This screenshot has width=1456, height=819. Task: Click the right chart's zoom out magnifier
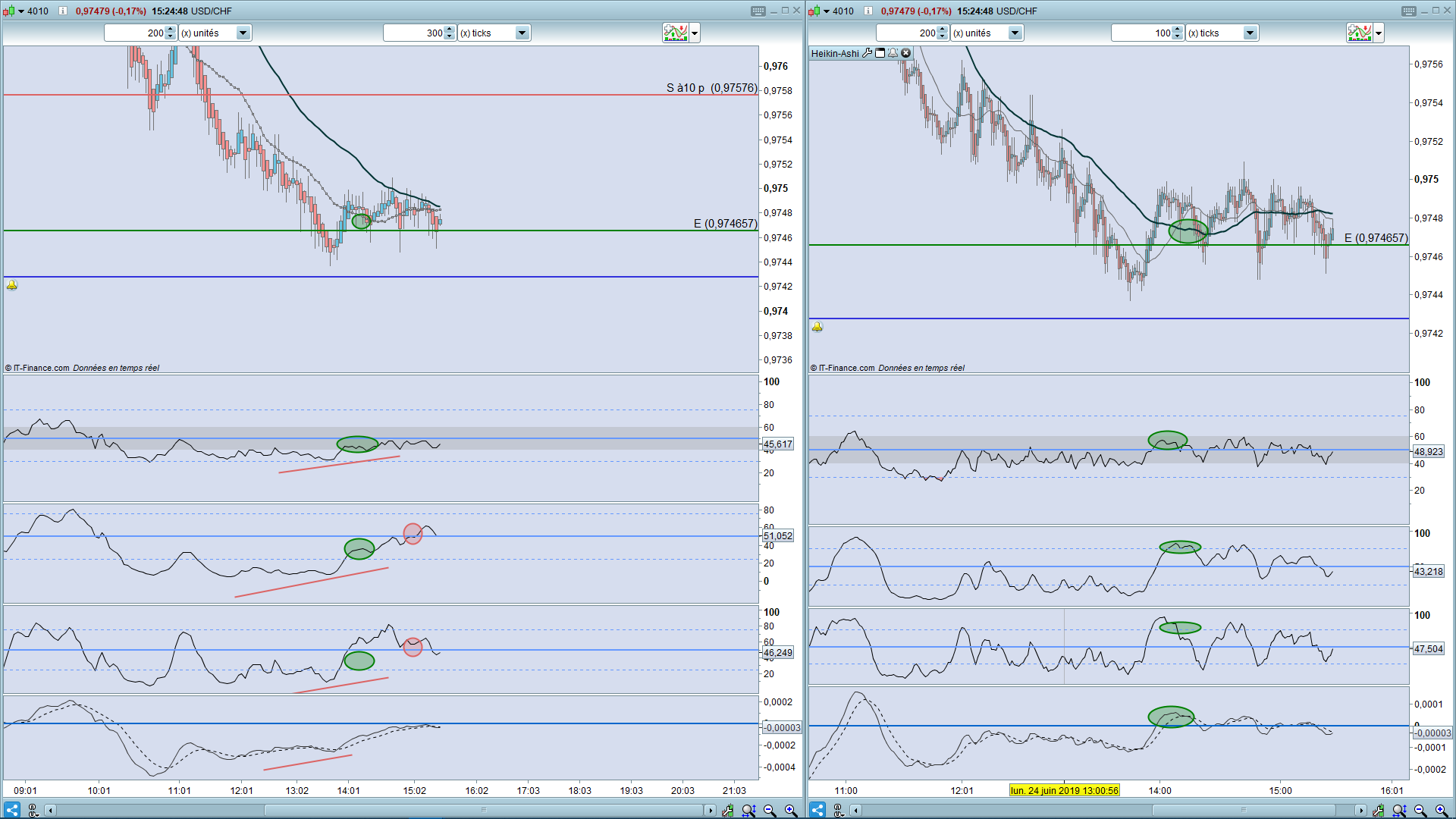[x=1420, y=810]
